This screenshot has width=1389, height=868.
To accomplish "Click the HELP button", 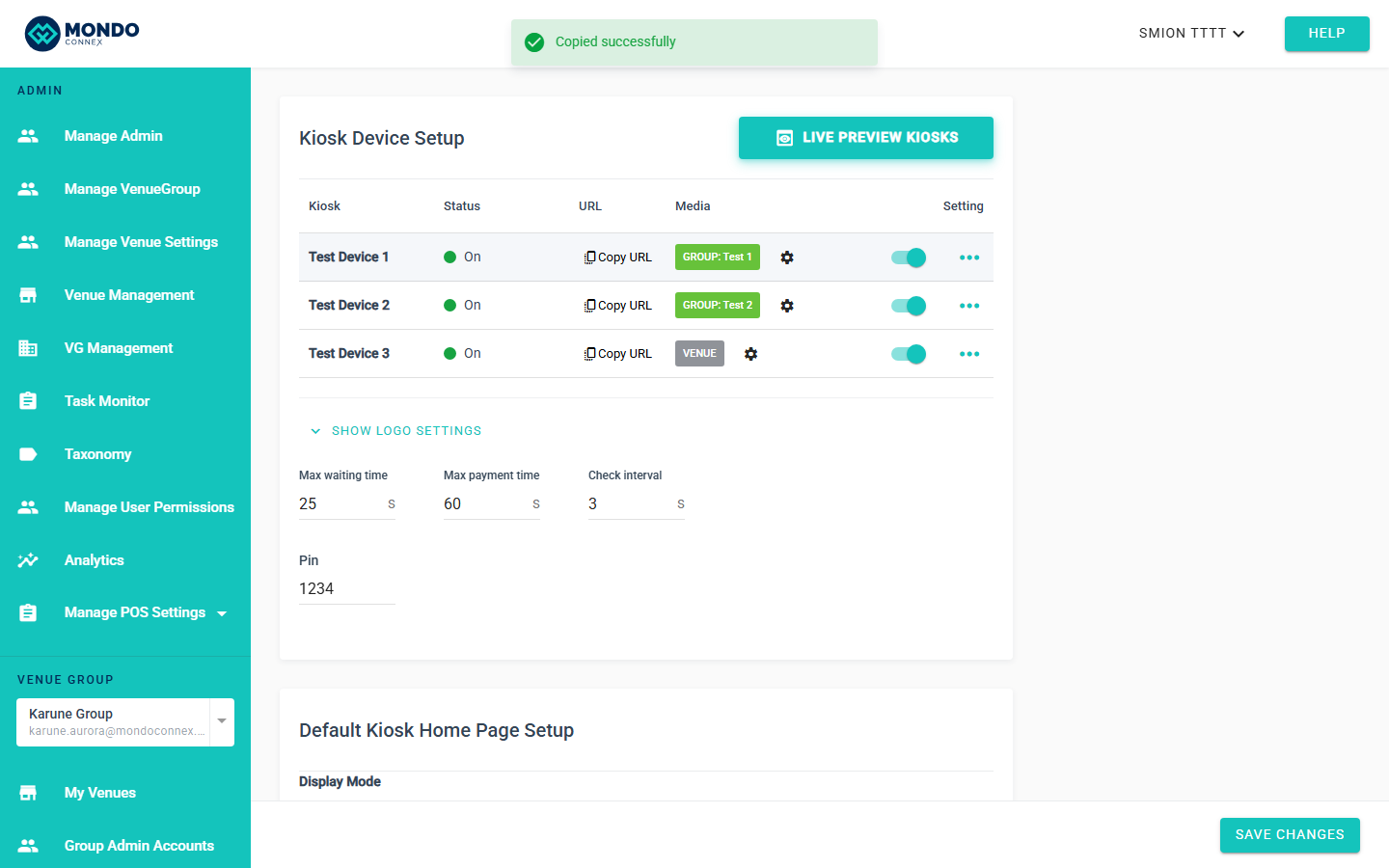I will coord(1326,33).
